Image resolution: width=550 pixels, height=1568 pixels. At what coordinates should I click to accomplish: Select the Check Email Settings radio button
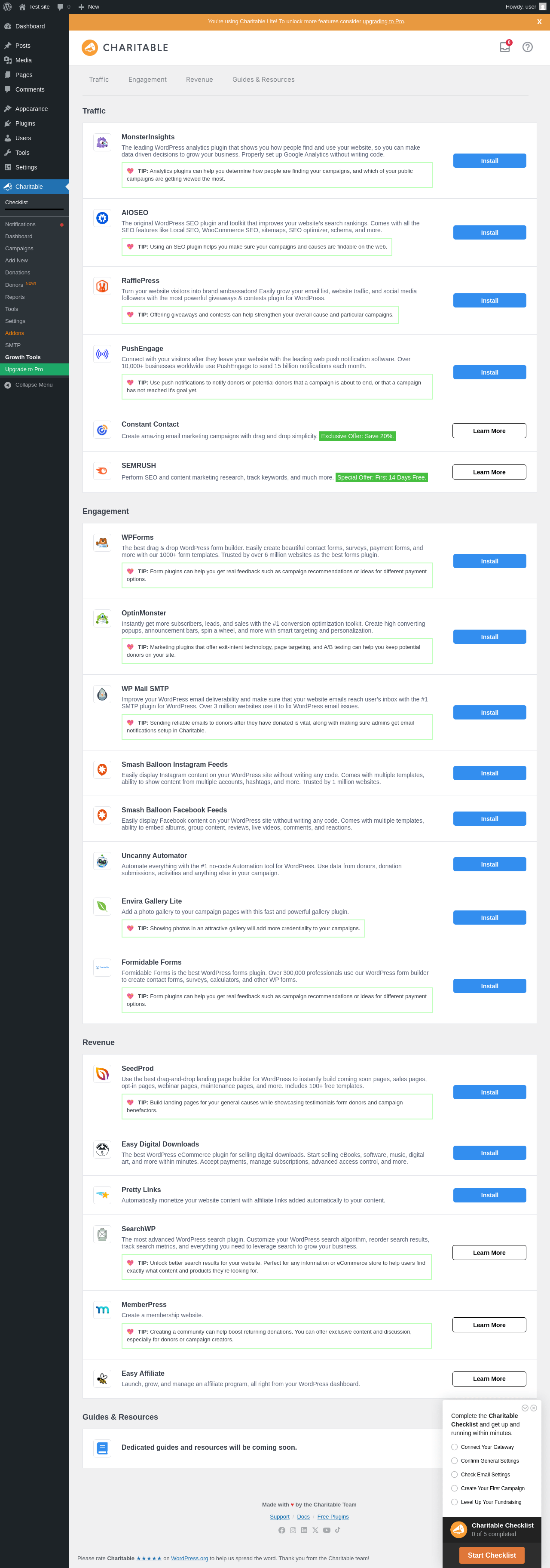point(455,1474)
